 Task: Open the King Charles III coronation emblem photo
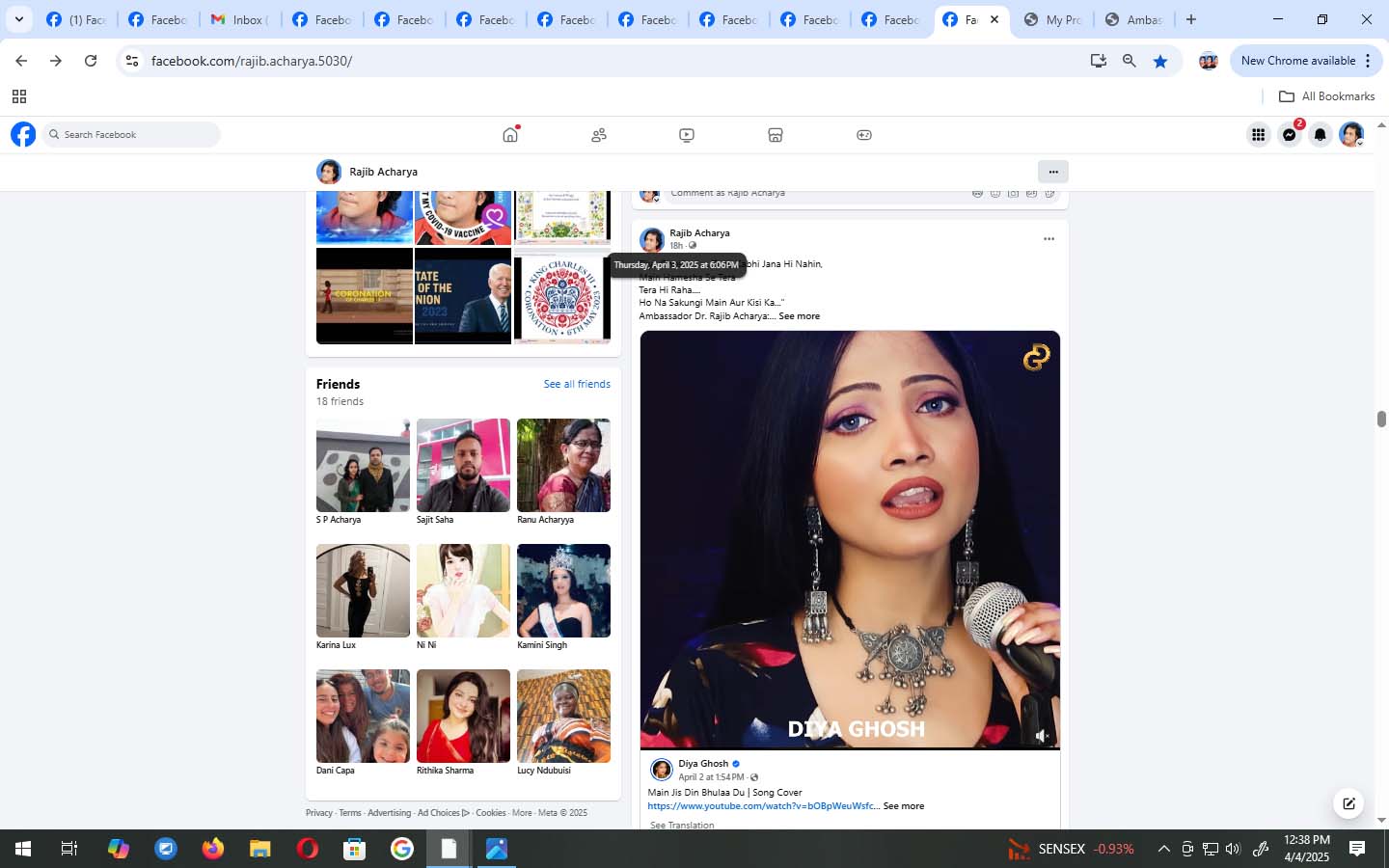(561, 295)
